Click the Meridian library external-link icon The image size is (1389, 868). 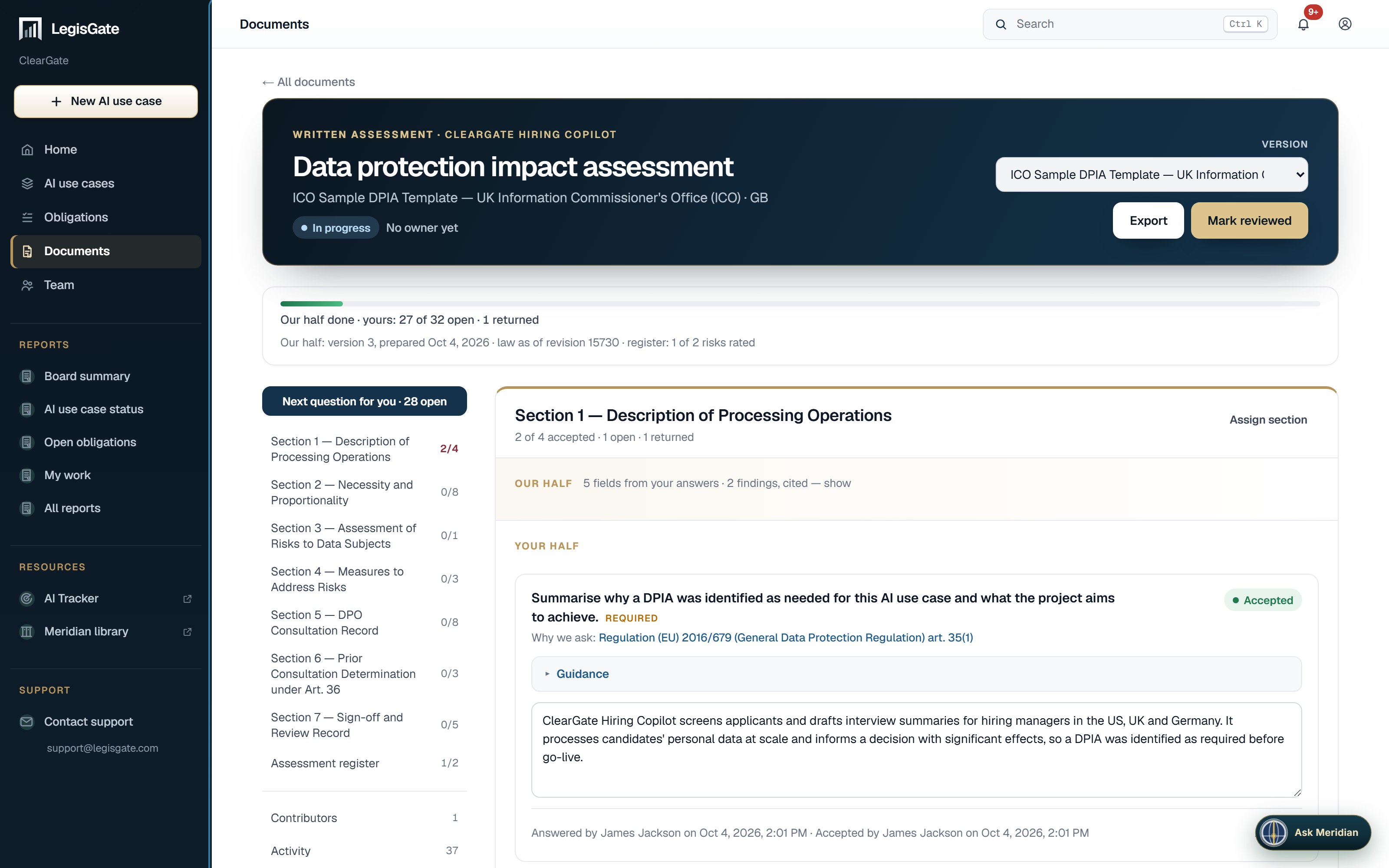click(187, 631)
